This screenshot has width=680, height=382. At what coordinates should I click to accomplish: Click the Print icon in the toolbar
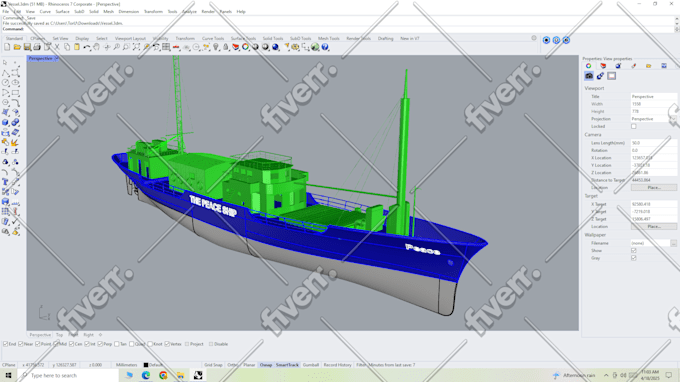(x=37, y=47)
